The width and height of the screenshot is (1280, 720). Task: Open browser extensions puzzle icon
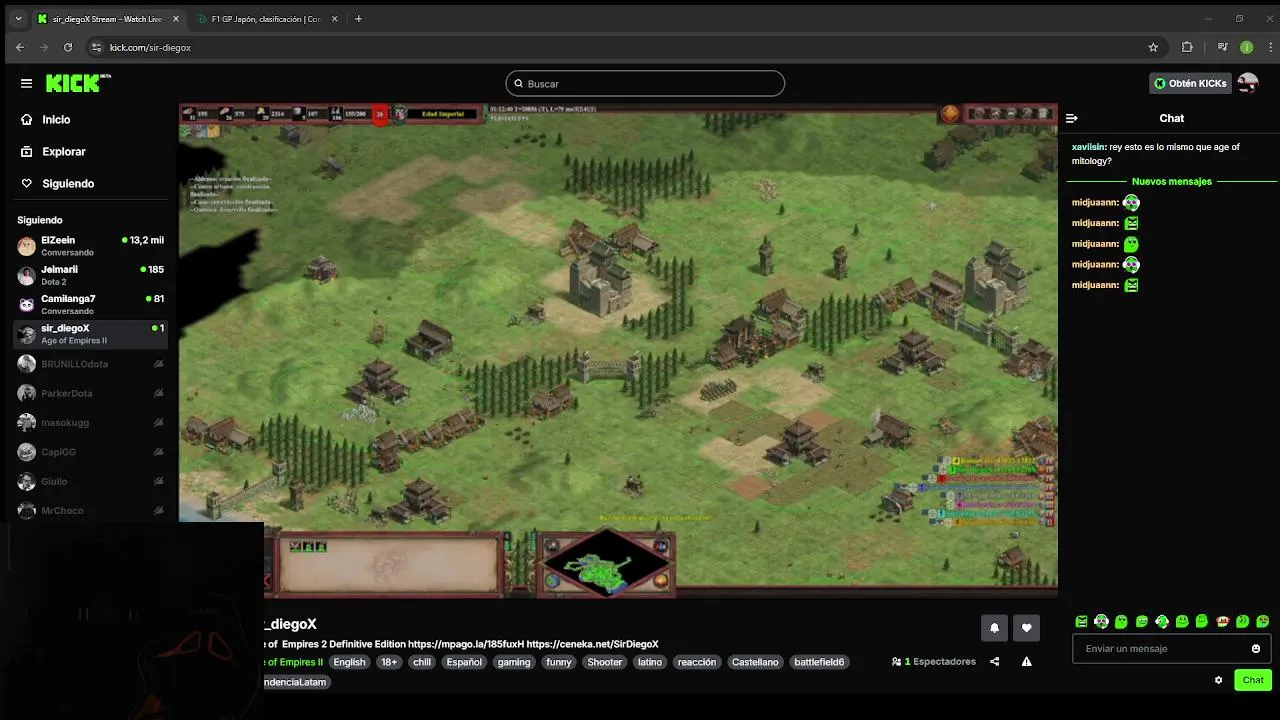pos(1187,47)
